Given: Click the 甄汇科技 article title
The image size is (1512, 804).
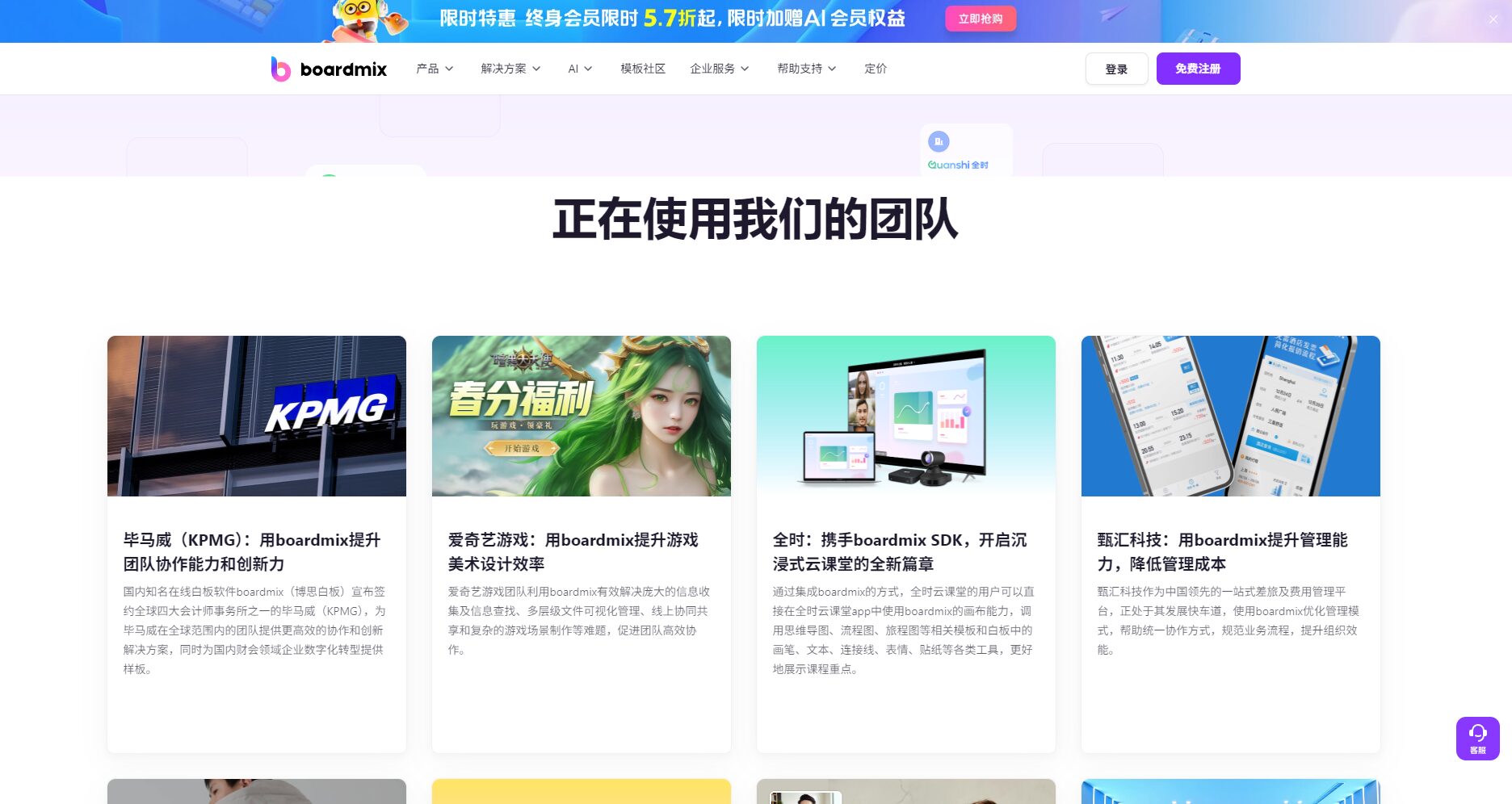Looking at the screenshot, I should pos(1222,551).
